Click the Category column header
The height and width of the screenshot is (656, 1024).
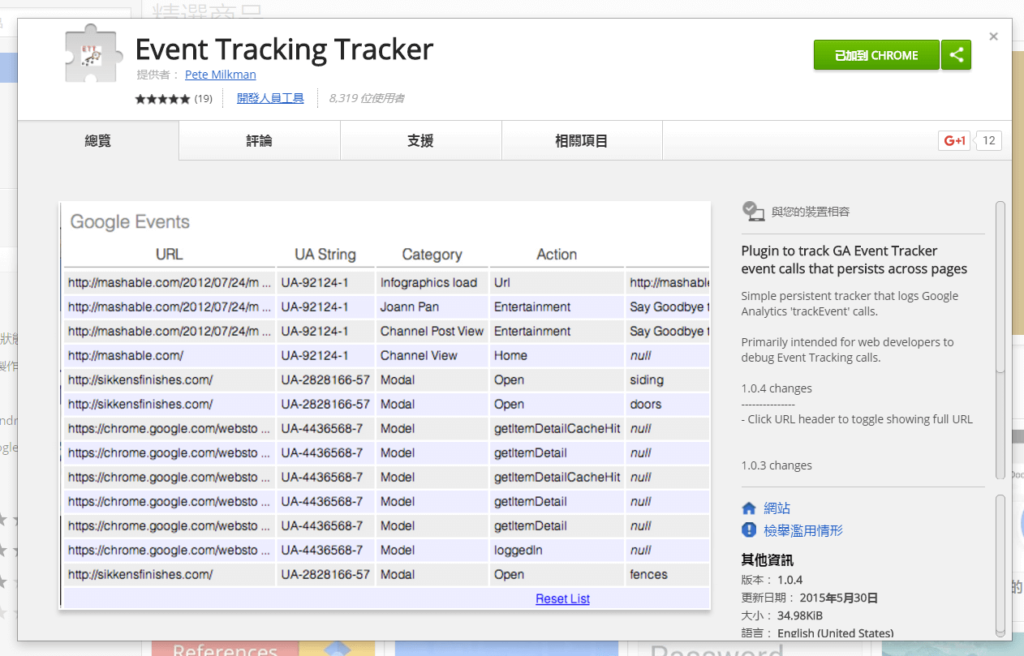[x=432, y=254]
